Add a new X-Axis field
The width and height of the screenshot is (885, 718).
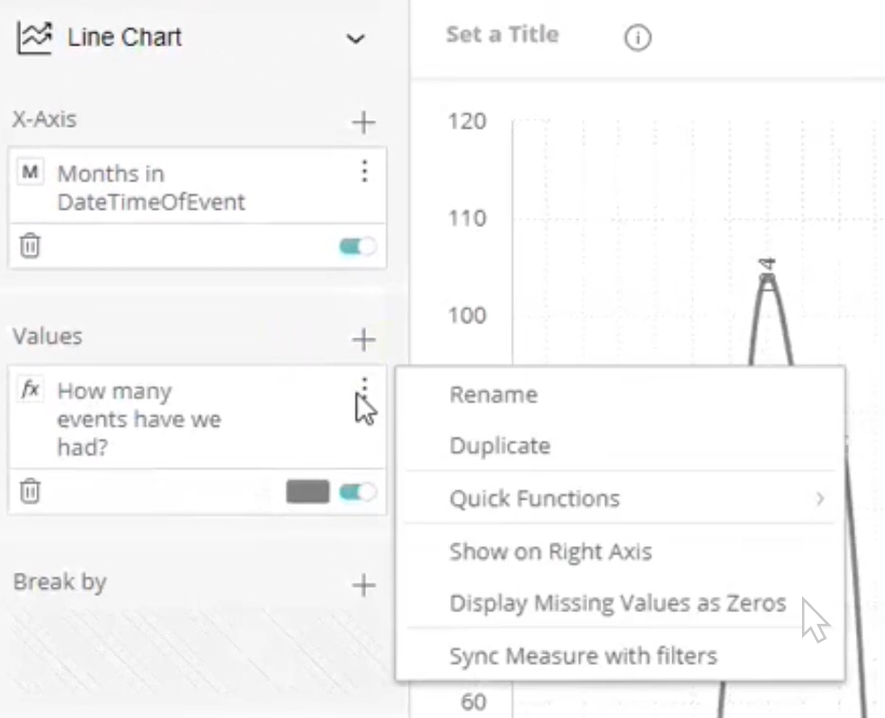364,122
